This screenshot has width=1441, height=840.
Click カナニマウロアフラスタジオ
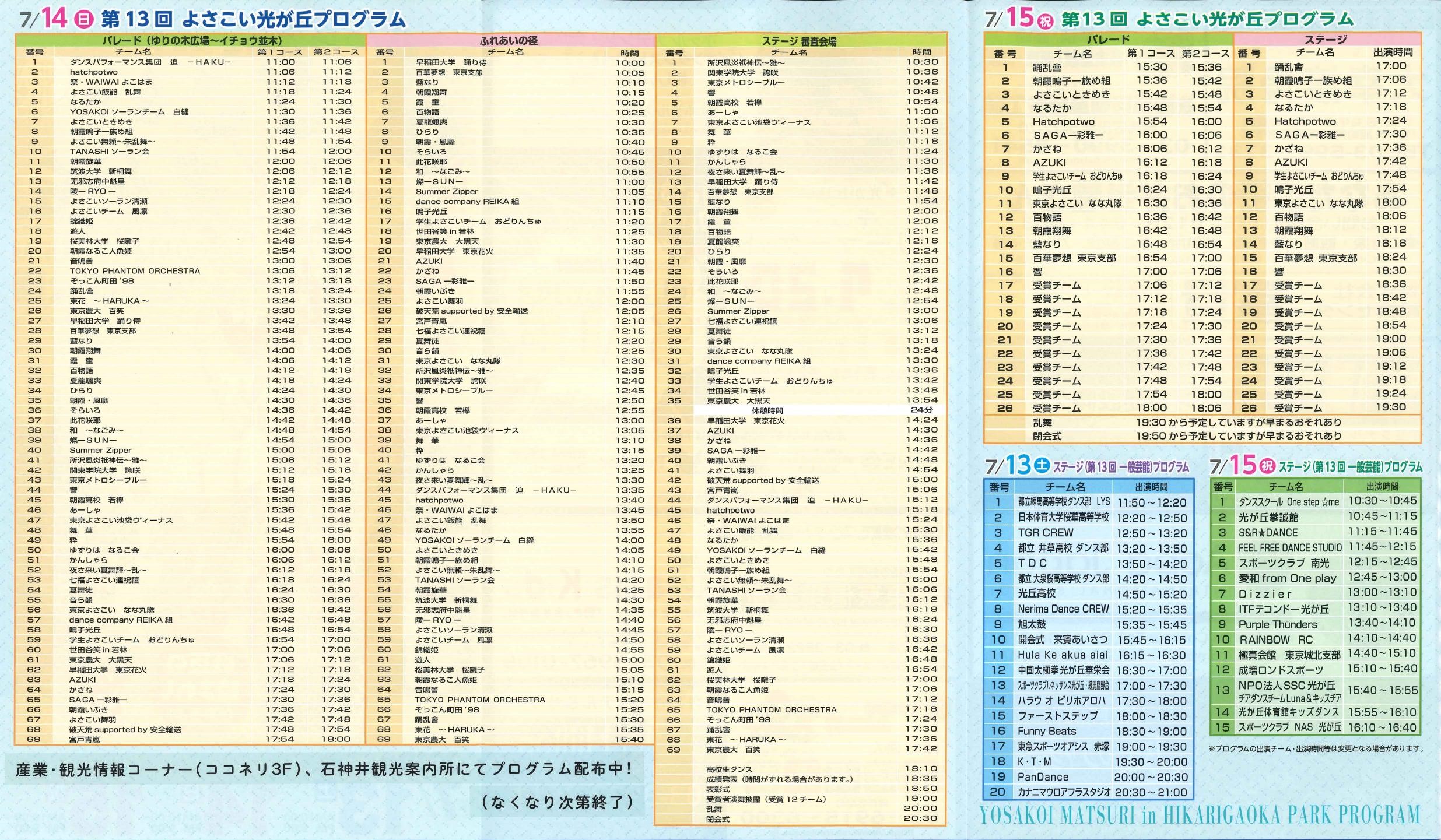point(1064,792)
